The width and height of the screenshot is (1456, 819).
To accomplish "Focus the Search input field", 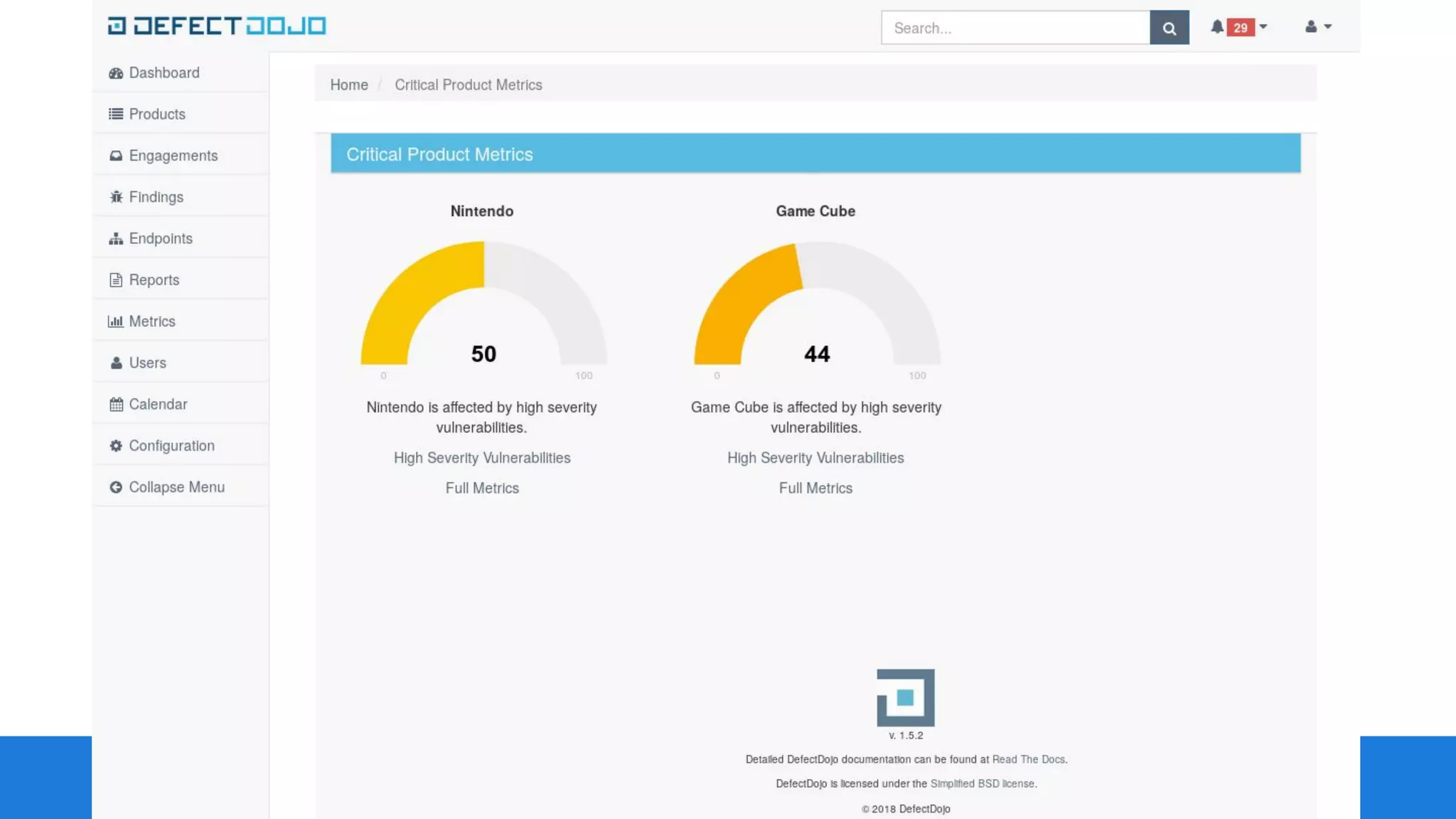I will click(1015, 28).
